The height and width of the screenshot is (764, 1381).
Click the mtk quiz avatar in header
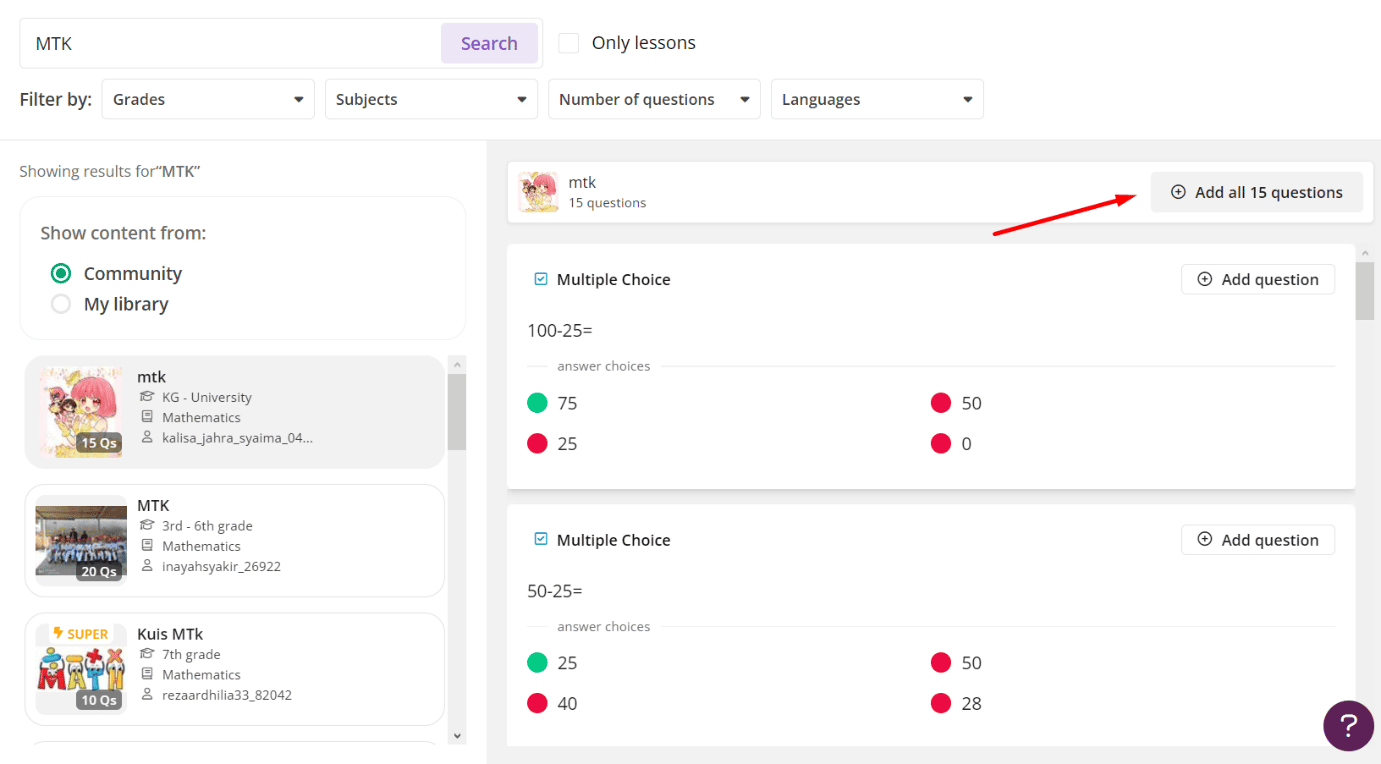point(539,192)
